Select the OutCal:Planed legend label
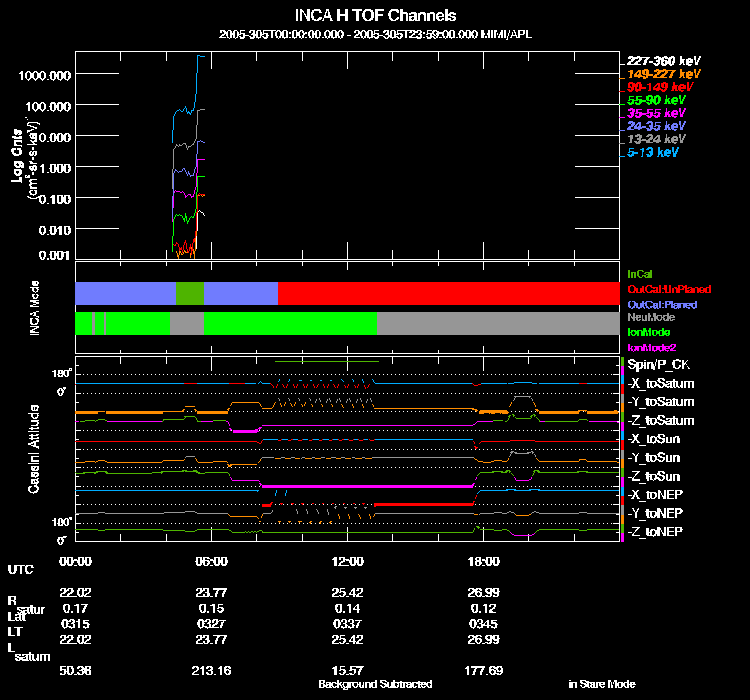The height and width of the screenshot is (700, 750). [x=662, y=305]
